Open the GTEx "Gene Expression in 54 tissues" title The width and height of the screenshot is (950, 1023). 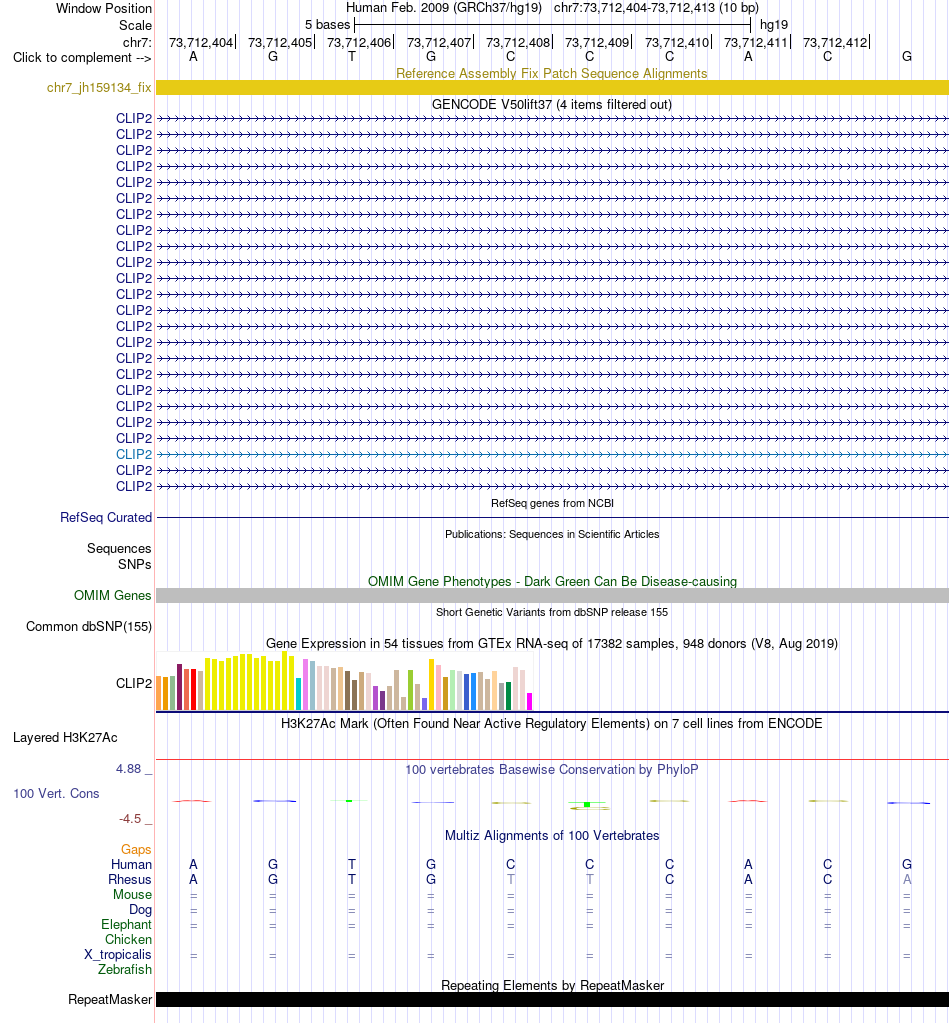[552, 643]
